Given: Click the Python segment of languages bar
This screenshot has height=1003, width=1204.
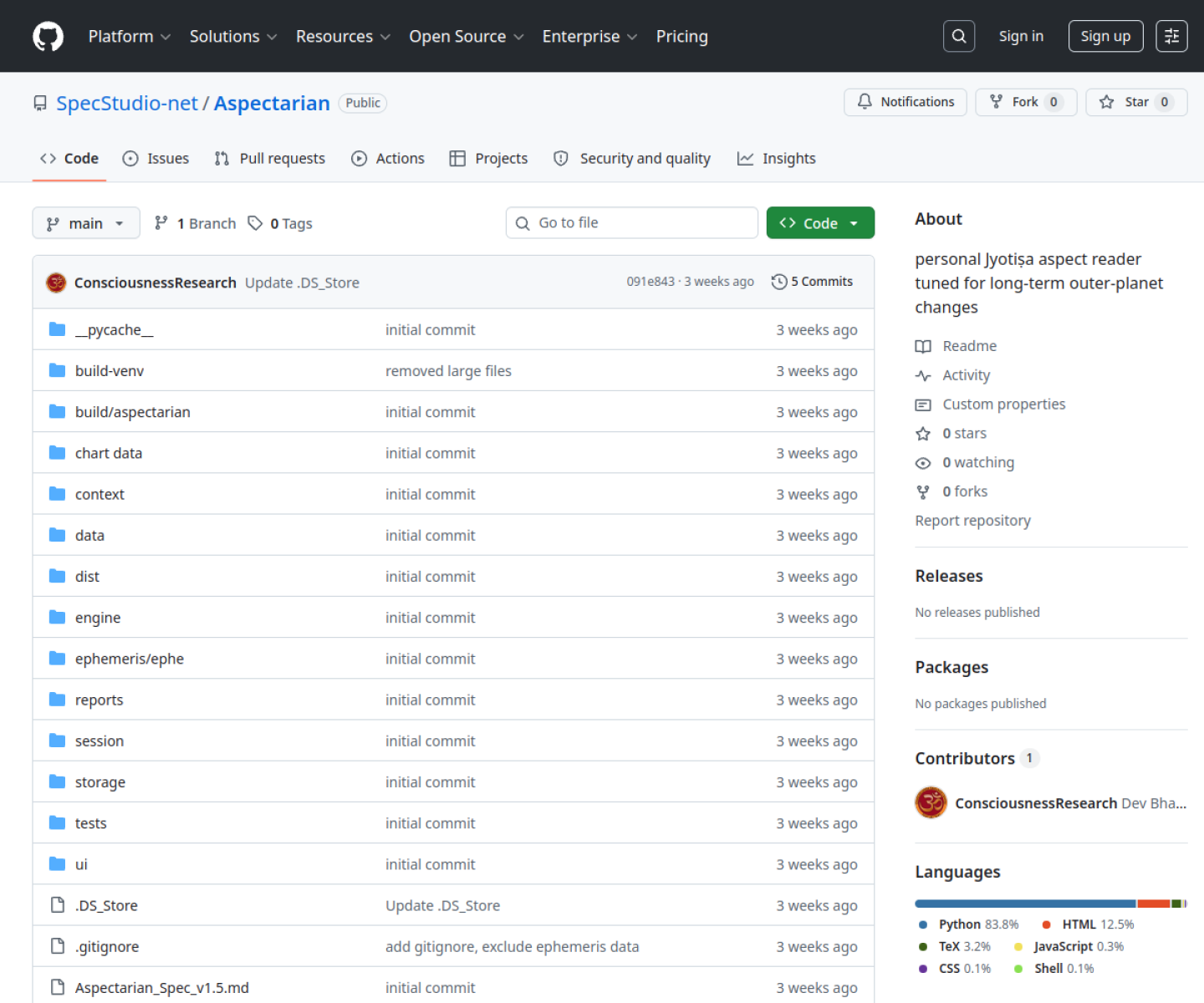Looking at the screenshot, I should coord(1025,904).
